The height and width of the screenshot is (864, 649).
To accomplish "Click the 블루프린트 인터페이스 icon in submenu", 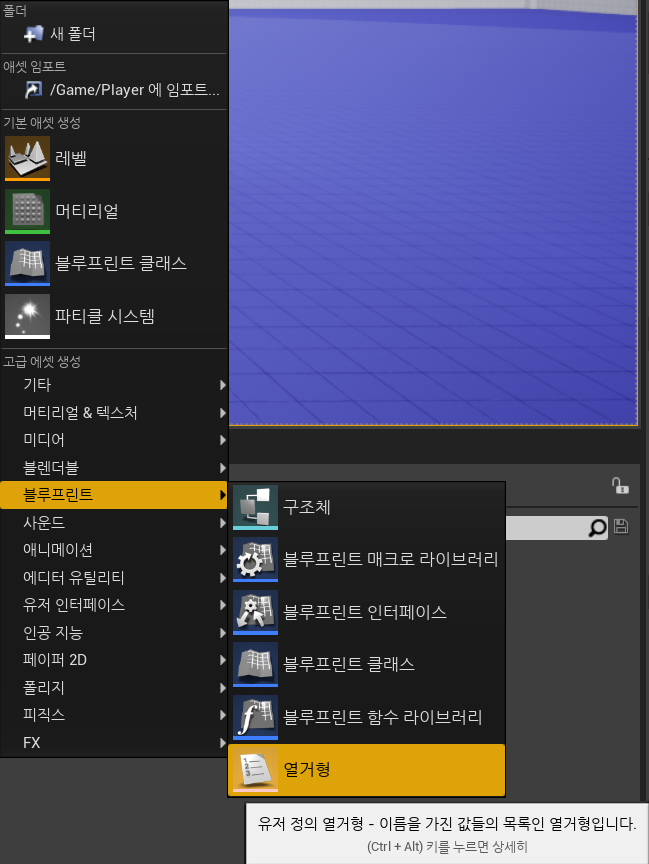I will pos(256,612).
